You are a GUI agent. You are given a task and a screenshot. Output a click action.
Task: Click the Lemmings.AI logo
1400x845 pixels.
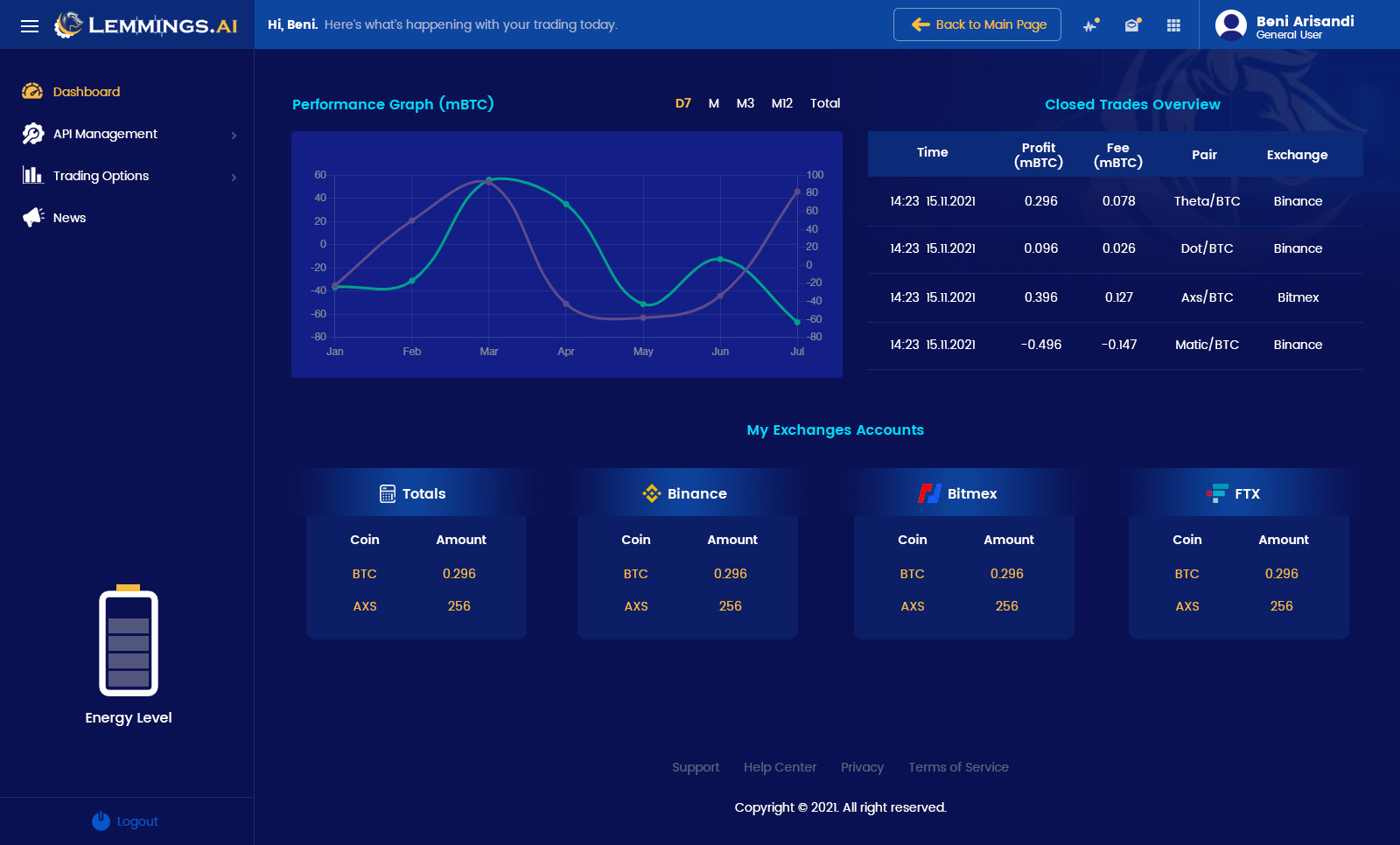click(x=146, y=24)
